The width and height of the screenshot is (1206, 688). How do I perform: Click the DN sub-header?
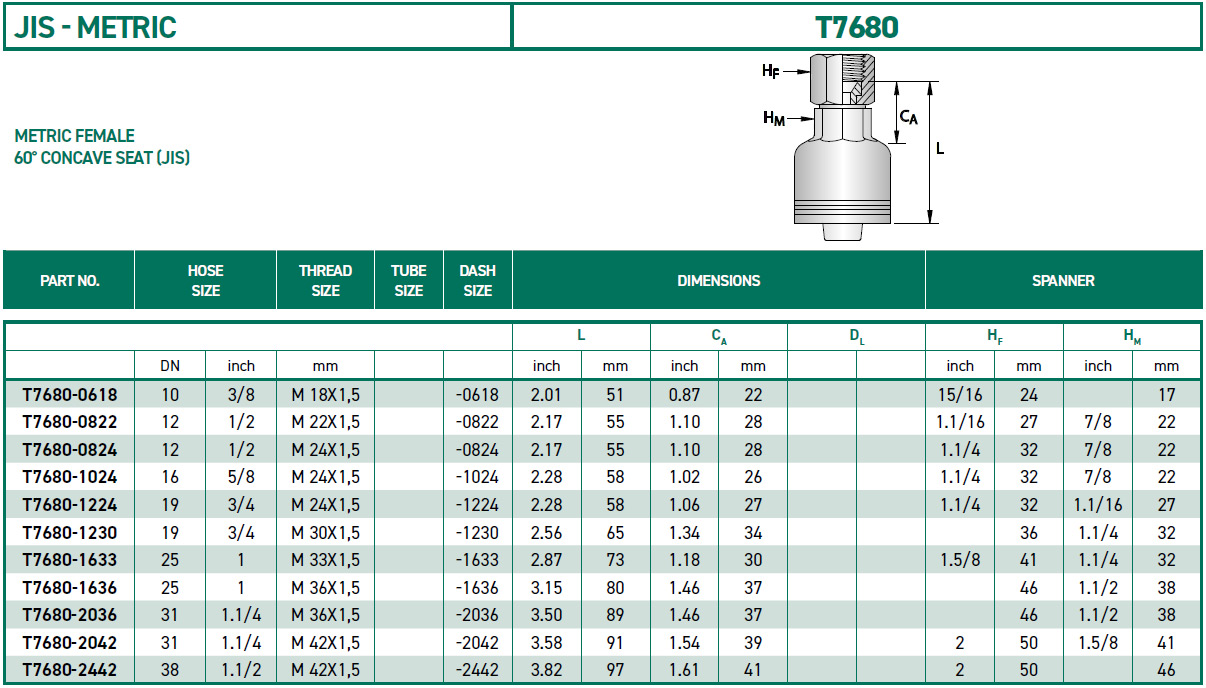click(170, 366)
